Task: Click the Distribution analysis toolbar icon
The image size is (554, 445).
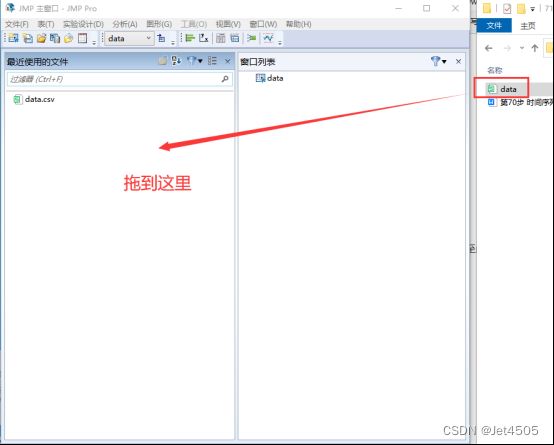Action: [190, 38]
